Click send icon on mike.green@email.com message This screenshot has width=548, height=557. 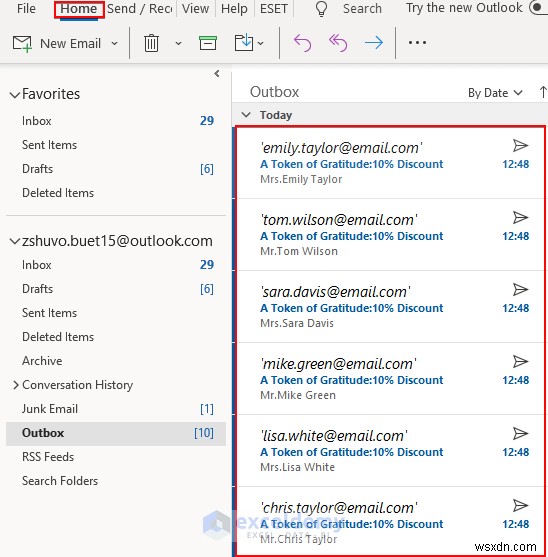click(521, 362)
